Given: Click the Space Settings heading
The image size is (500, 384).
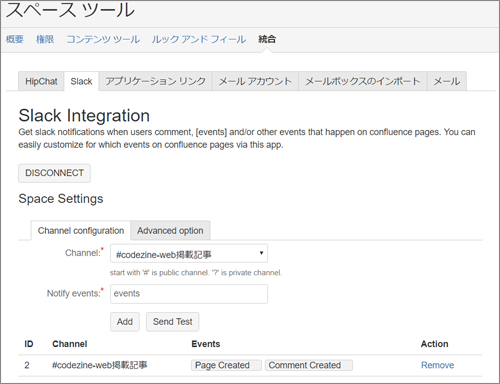Looking at the screenshot, I should pyautogui.click(x=61, y=199).
